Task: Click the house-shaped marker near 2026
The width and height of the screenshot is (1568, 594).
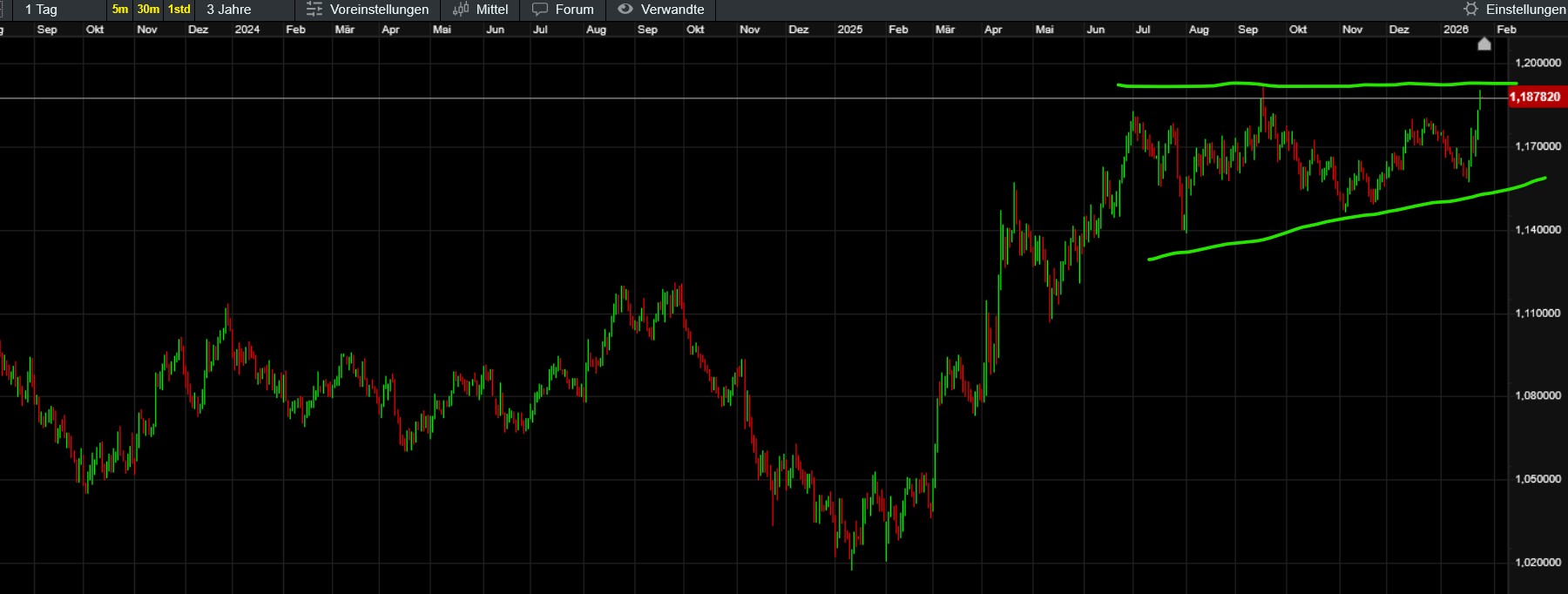Action: (x=1484, y=44)
